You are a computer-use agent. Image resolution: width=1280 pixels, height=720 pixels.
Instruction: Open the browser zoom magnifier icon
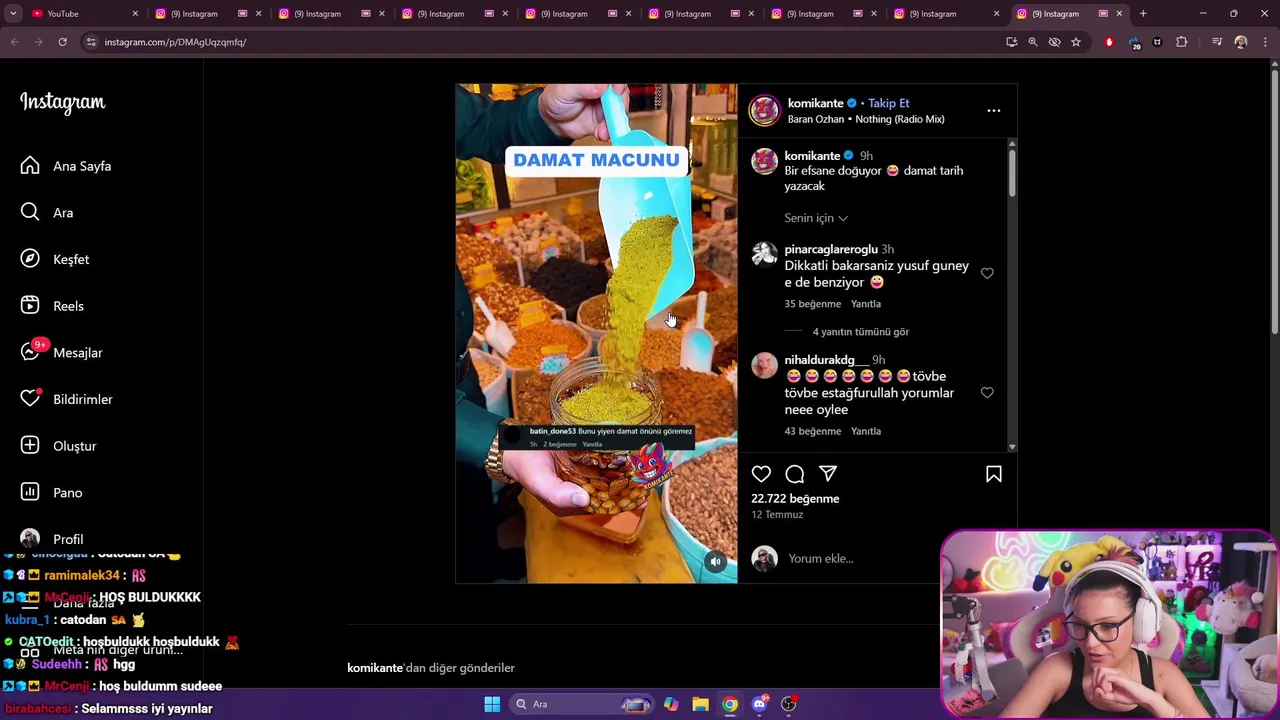pyautogui.click(x=1033, y=42)
